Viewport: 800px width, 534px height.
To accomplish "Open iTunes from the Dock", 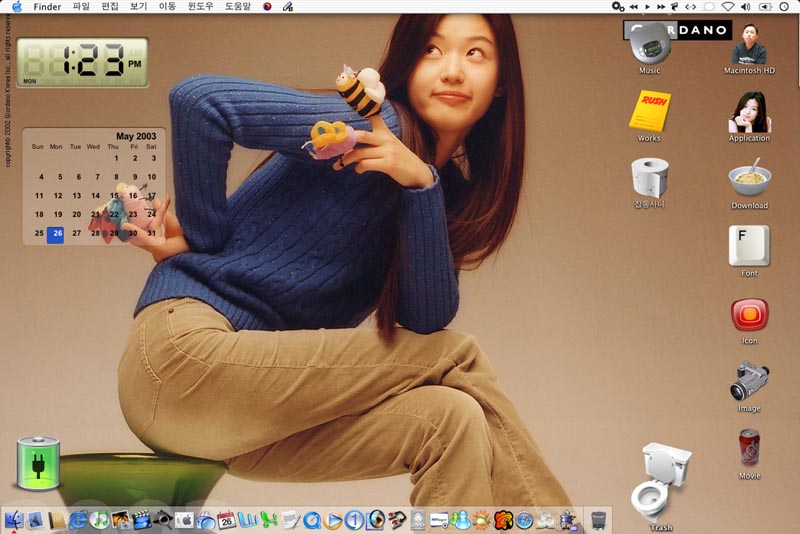I will (x=99, y=520).
